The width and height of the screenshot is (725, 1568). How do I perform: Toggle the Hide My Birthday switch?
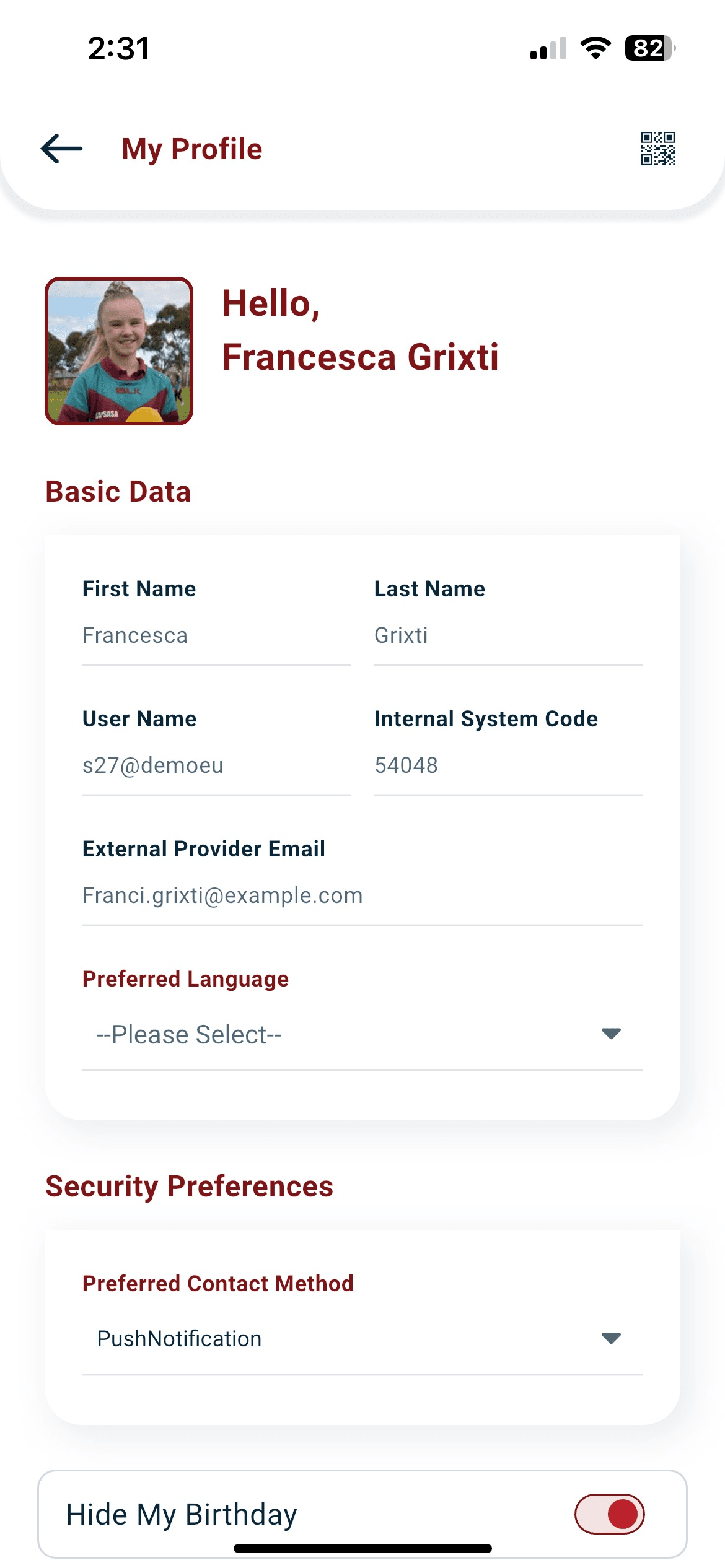point(610,1514)
